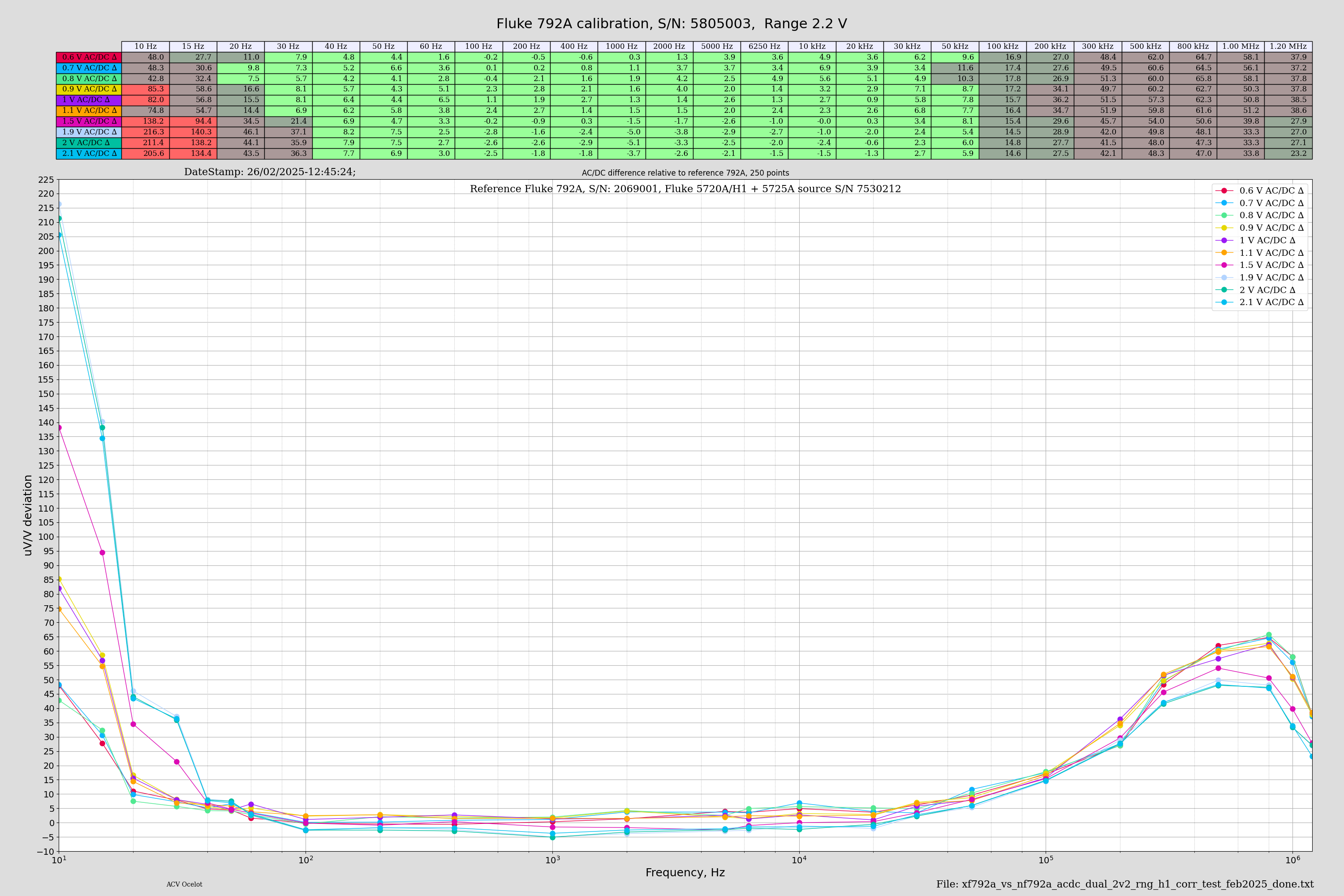Click the 74.8 cell in the 1.1 V row
Viewport: 1344px width, 896px height.
point(146,111)
